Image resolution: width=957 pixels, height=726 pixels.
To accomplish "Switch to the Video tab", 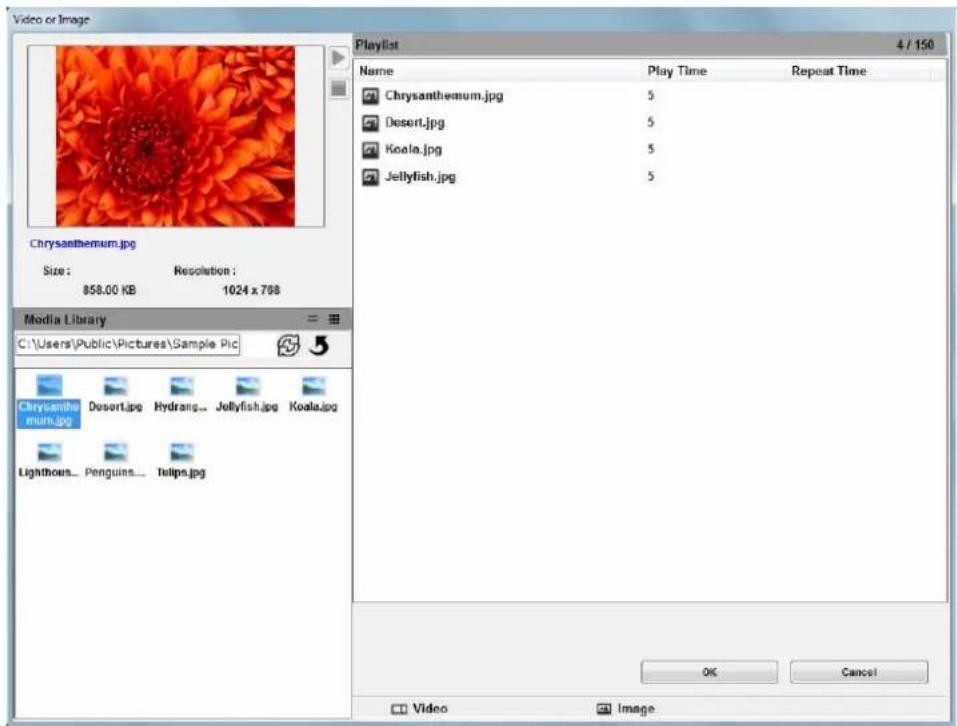I will point(419,709).
